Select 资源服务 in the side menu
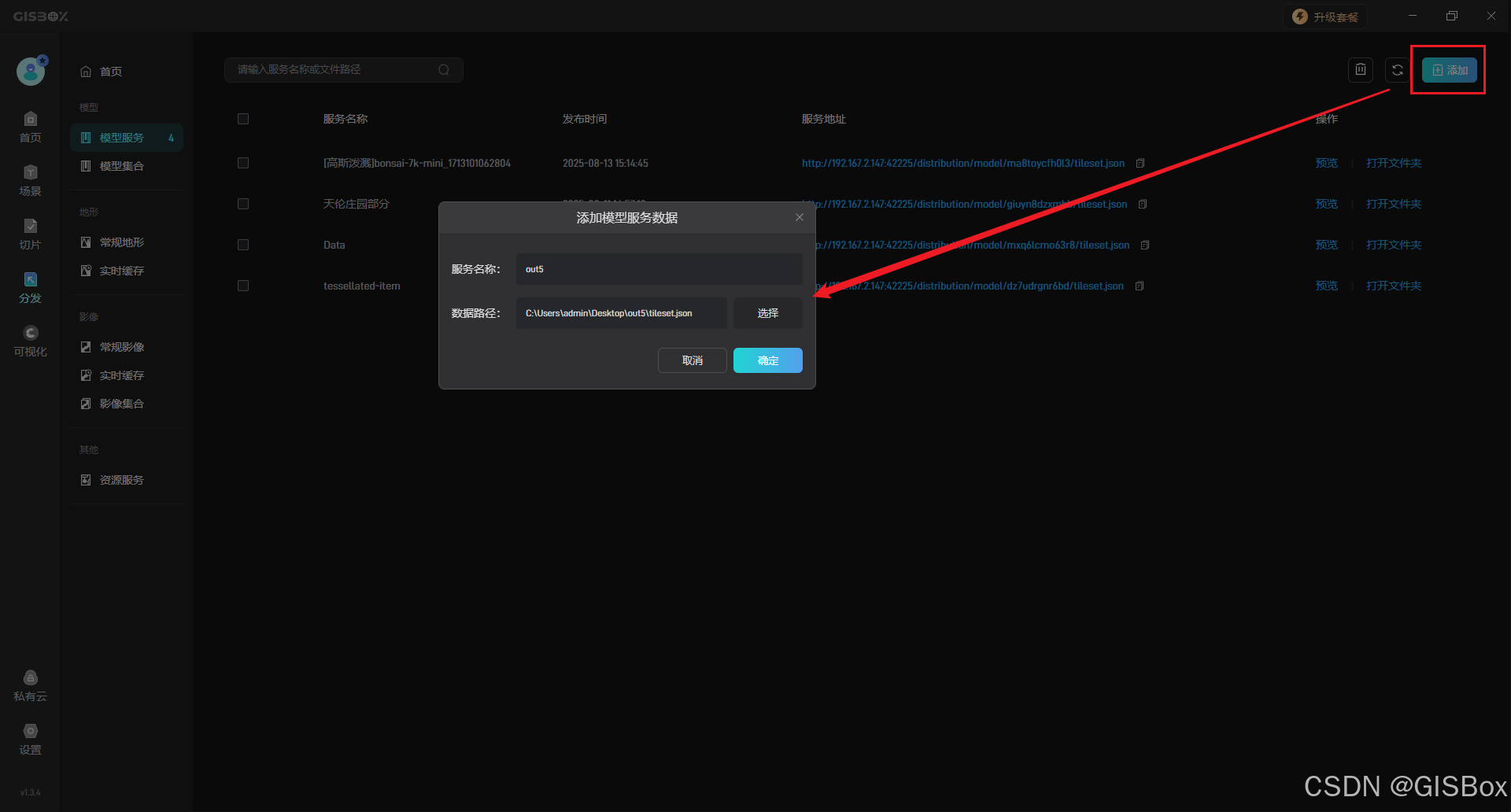The width and height of the screenshot is (1511, 812). [127, 480]
